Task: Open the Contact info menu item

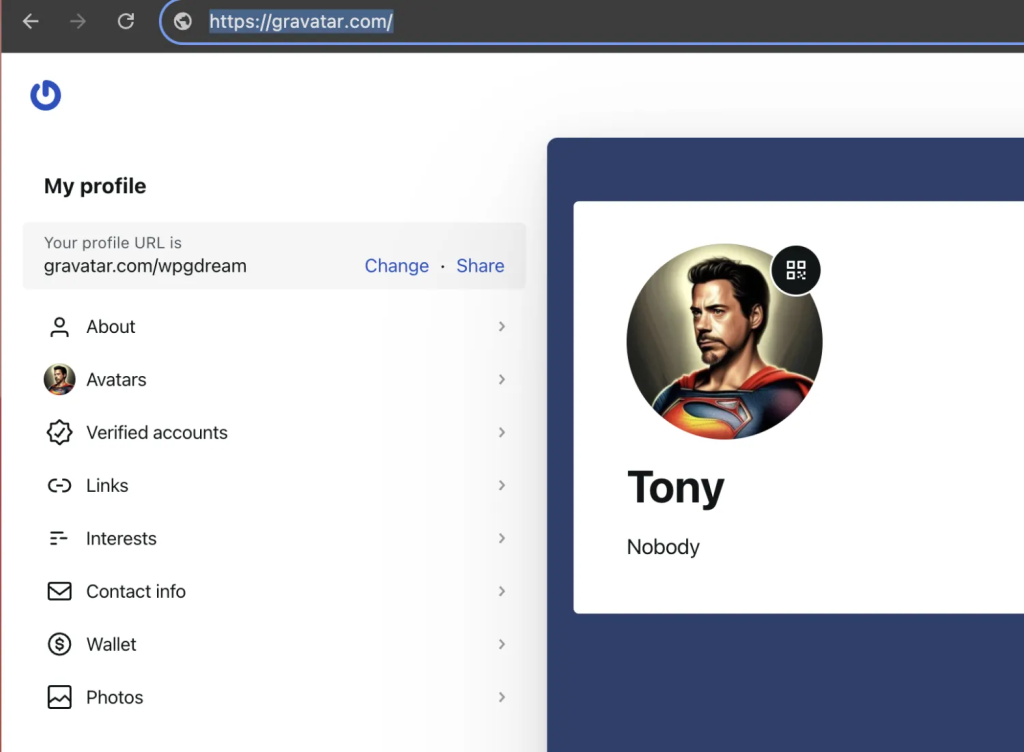Action: coord(274,591)
